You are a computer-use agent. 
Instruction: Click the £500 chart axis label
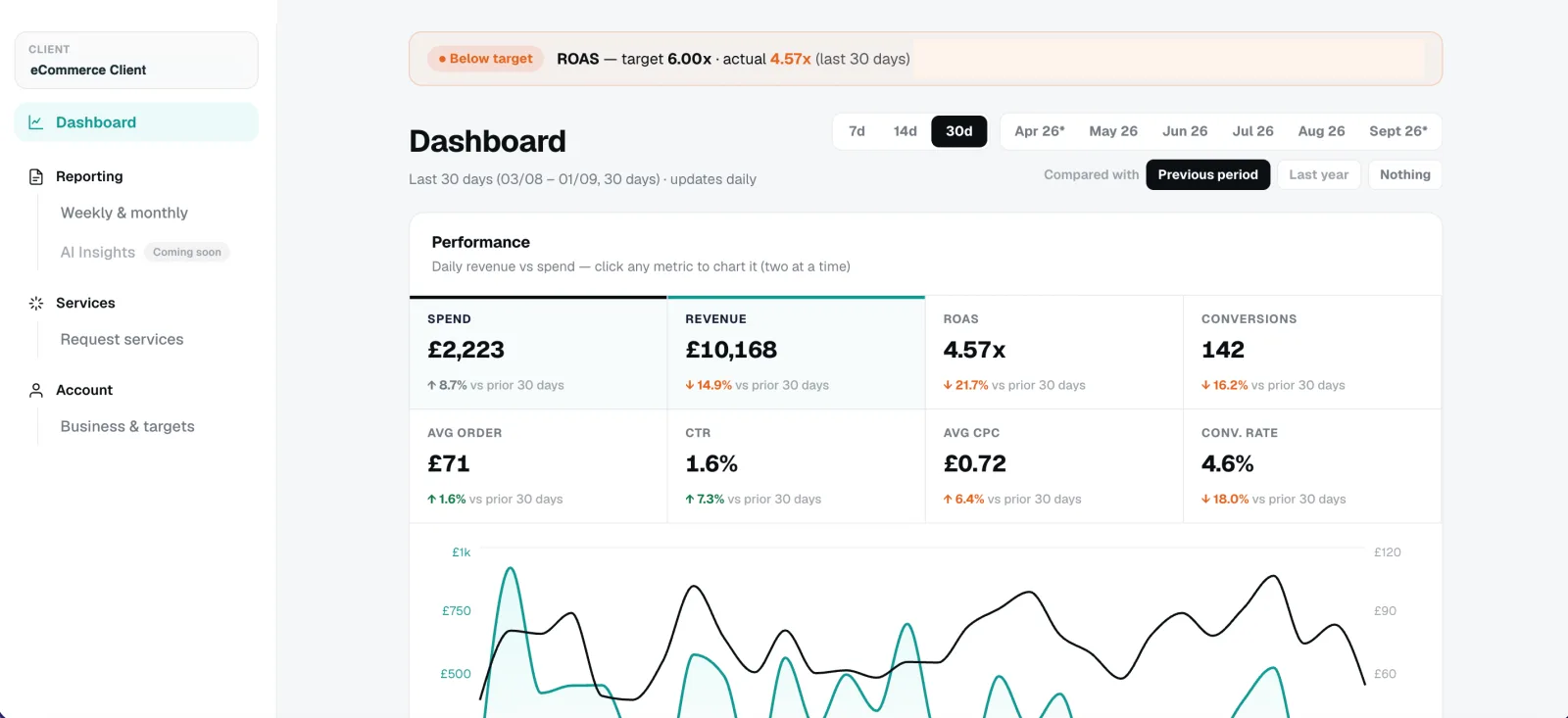(x=456, y=674)
